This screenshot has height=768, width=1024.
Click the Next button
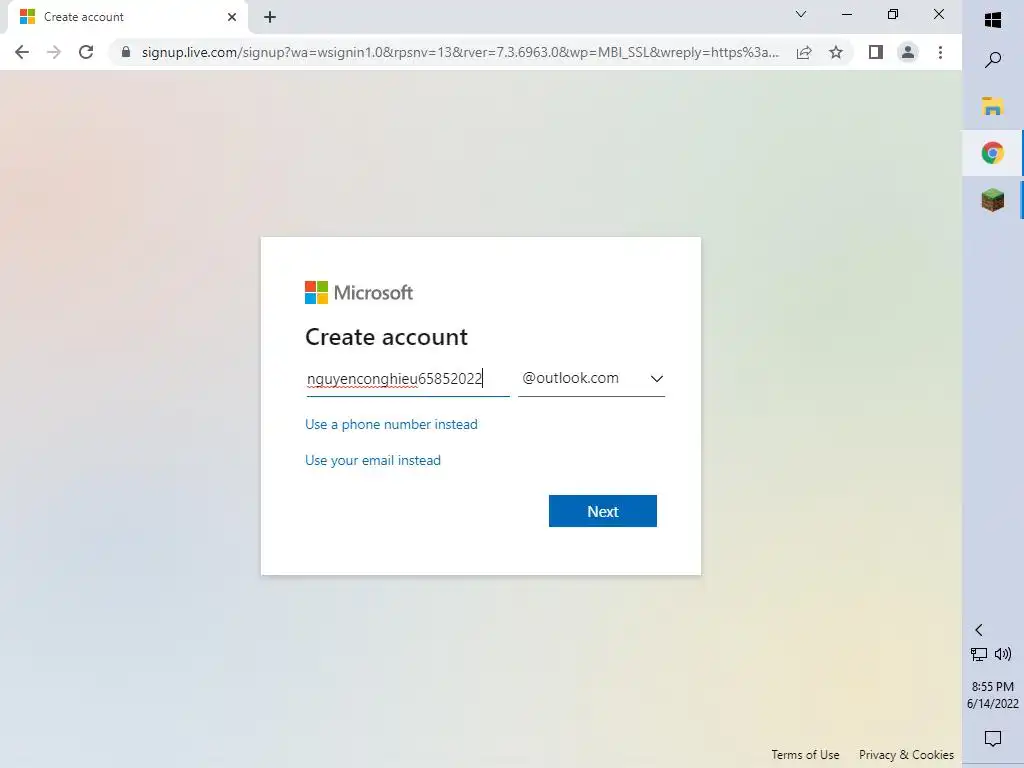click(x=603, y=511)
